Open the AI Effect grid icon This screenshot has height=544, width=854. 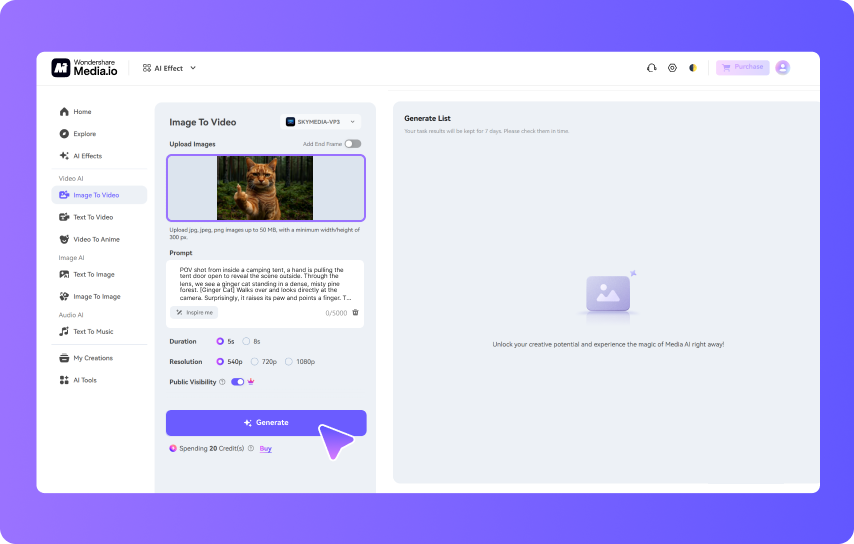point(147,68)
